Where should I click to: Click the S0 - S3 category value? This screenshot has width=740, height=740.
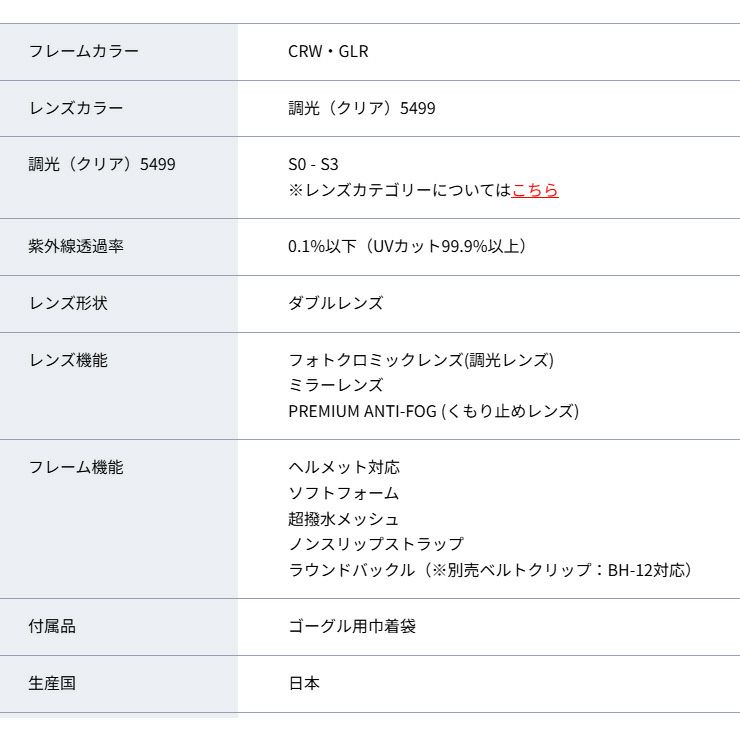point(313,164)
